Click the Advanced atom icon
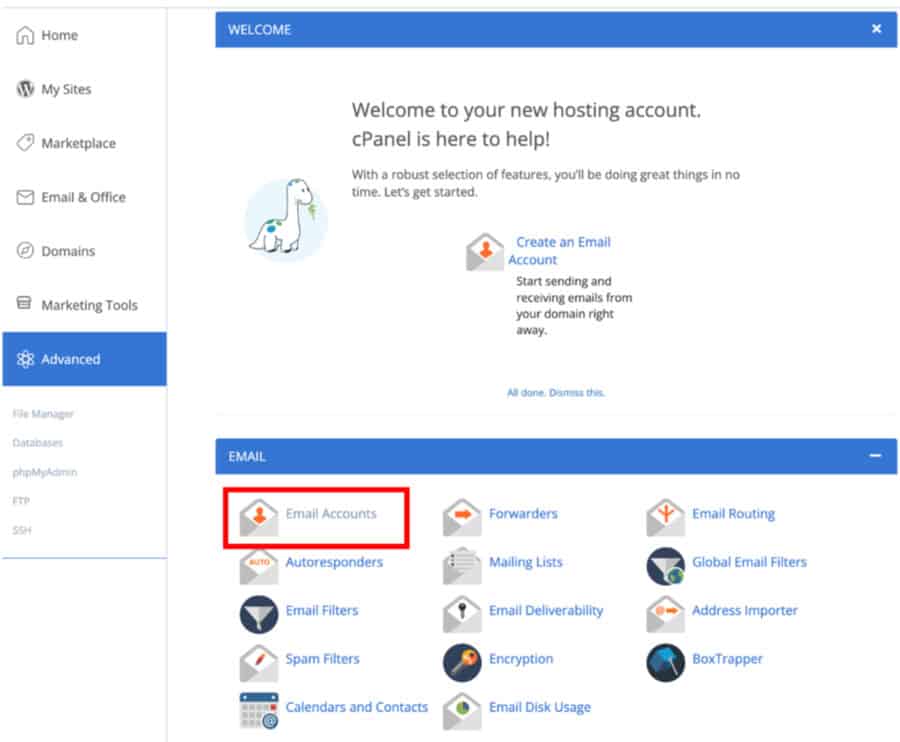Viewport: 900px width, 742px height. 25,359
